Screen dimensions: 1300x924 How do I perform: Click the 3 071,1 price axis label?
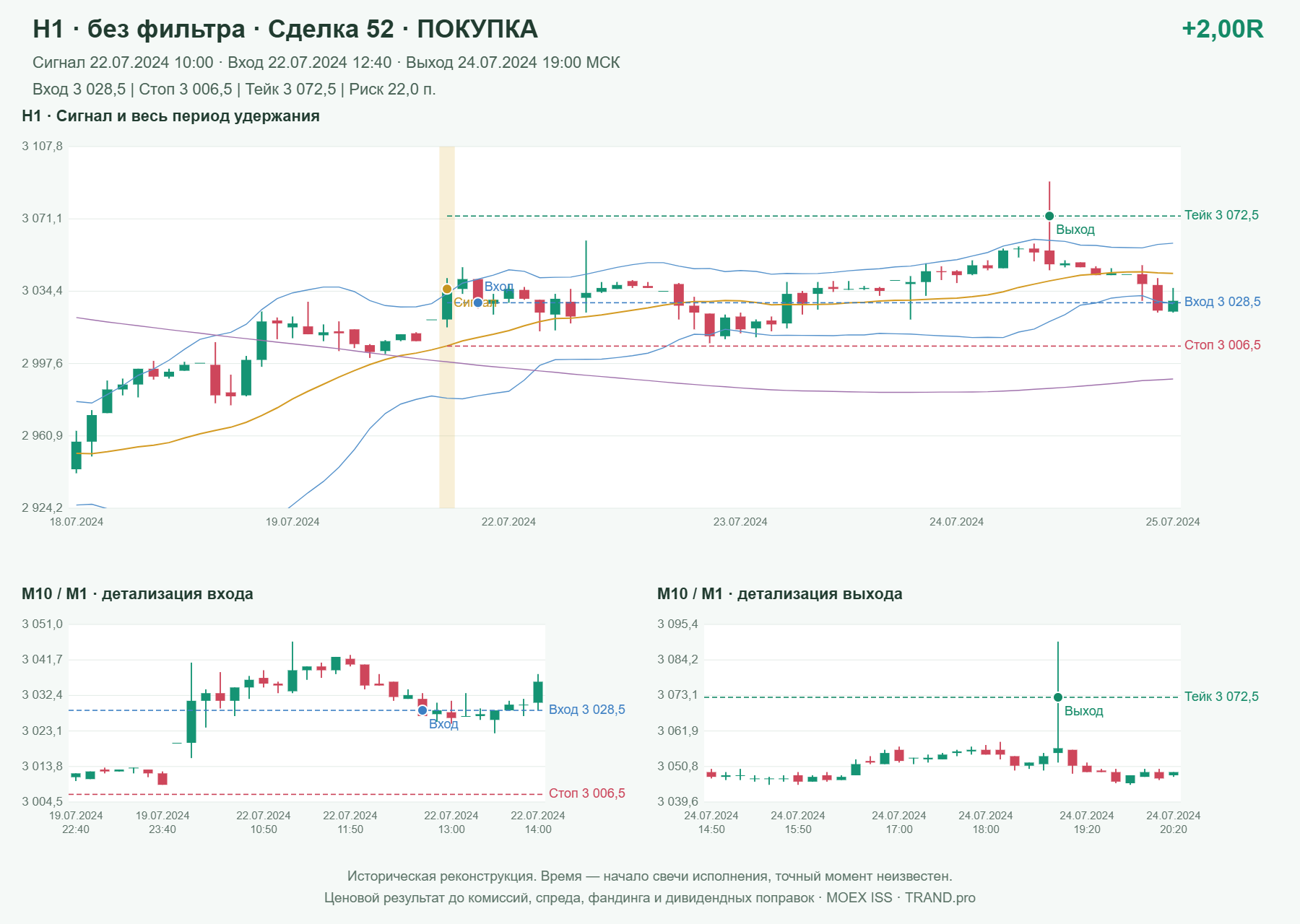click(42, 218)
